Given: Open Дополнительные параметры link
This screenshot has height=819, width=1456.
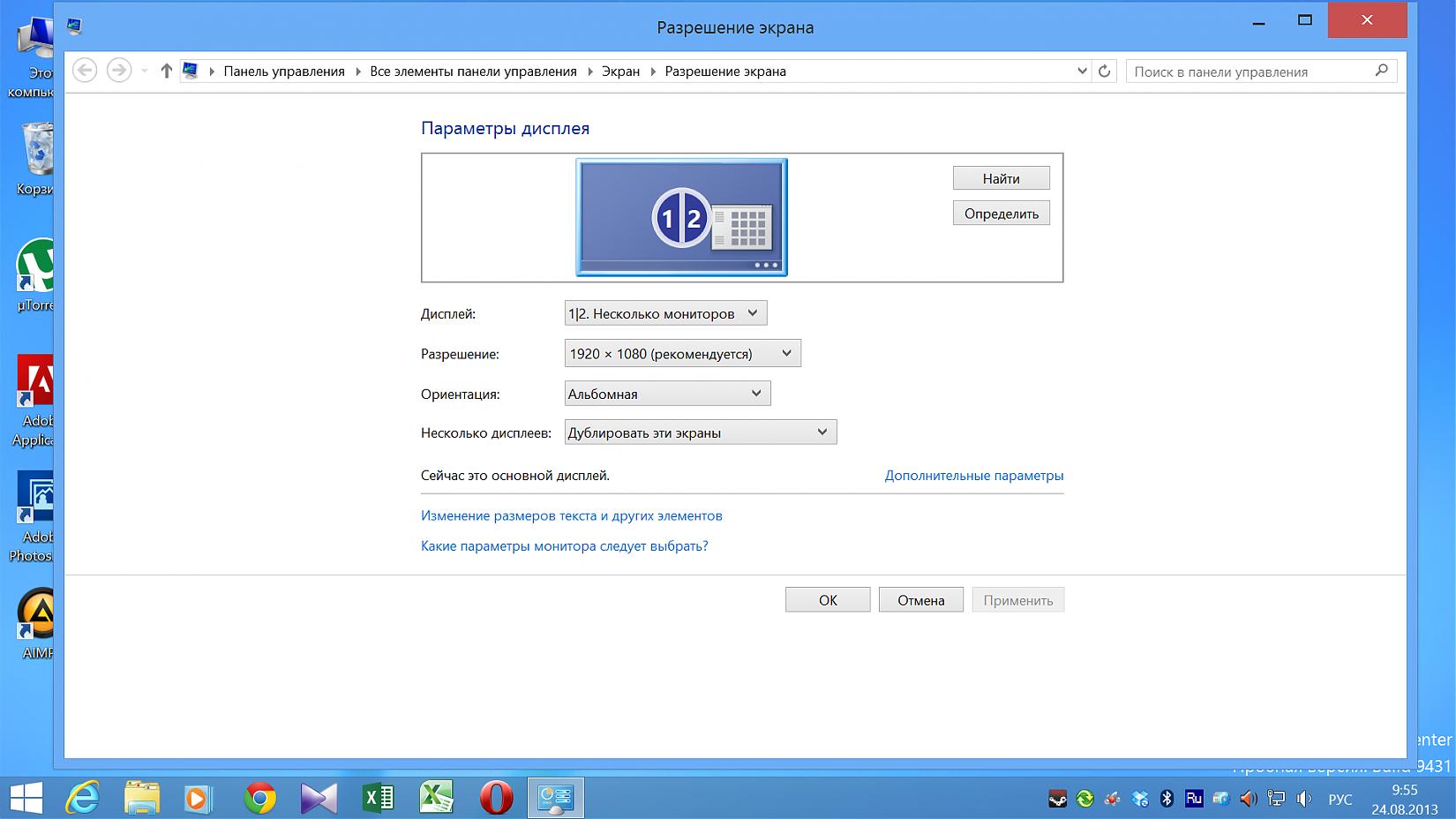Looking at the screenshot, I should (974, 476).
